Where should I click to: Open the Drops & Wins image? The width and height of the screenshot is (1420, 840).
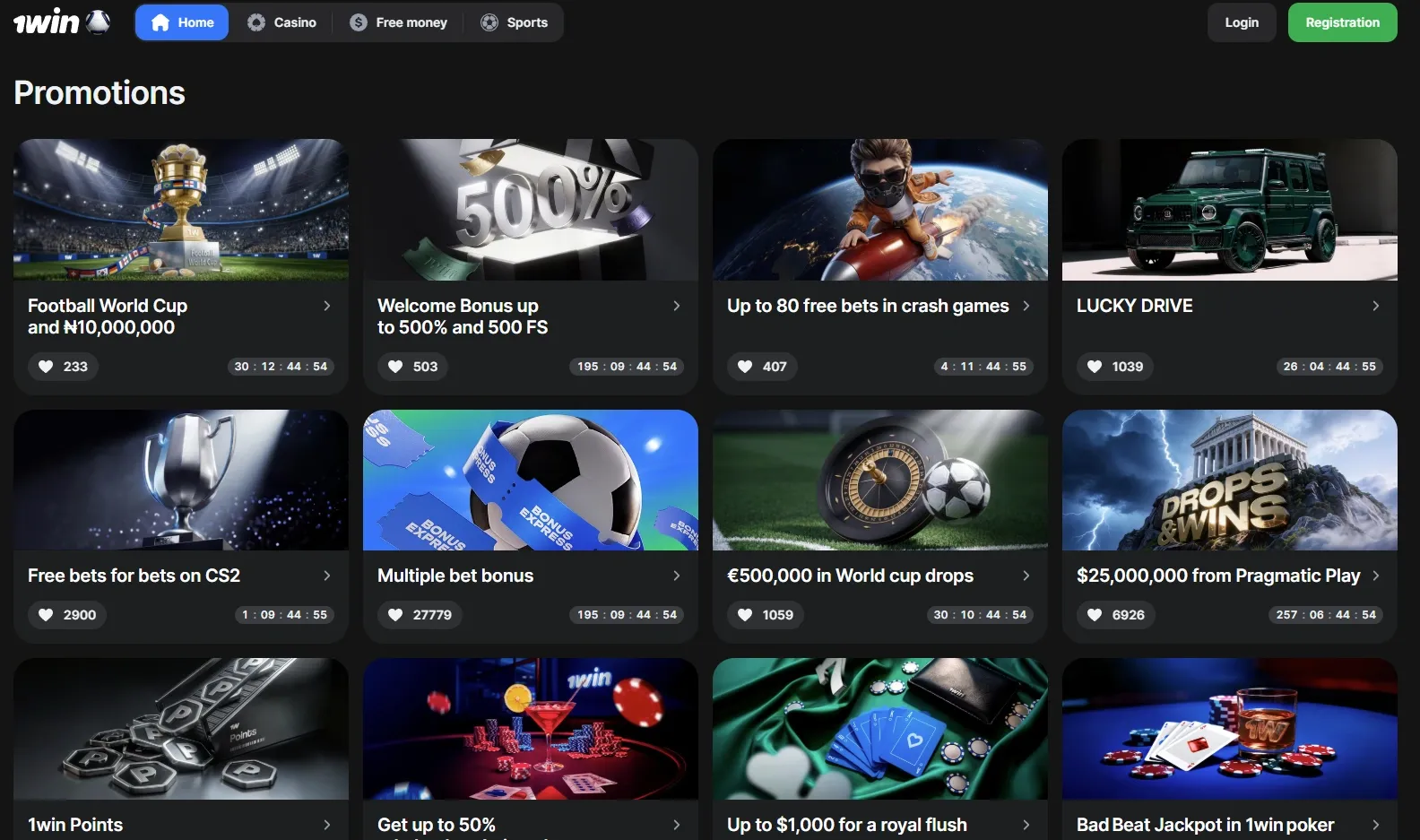point(1230,480)
